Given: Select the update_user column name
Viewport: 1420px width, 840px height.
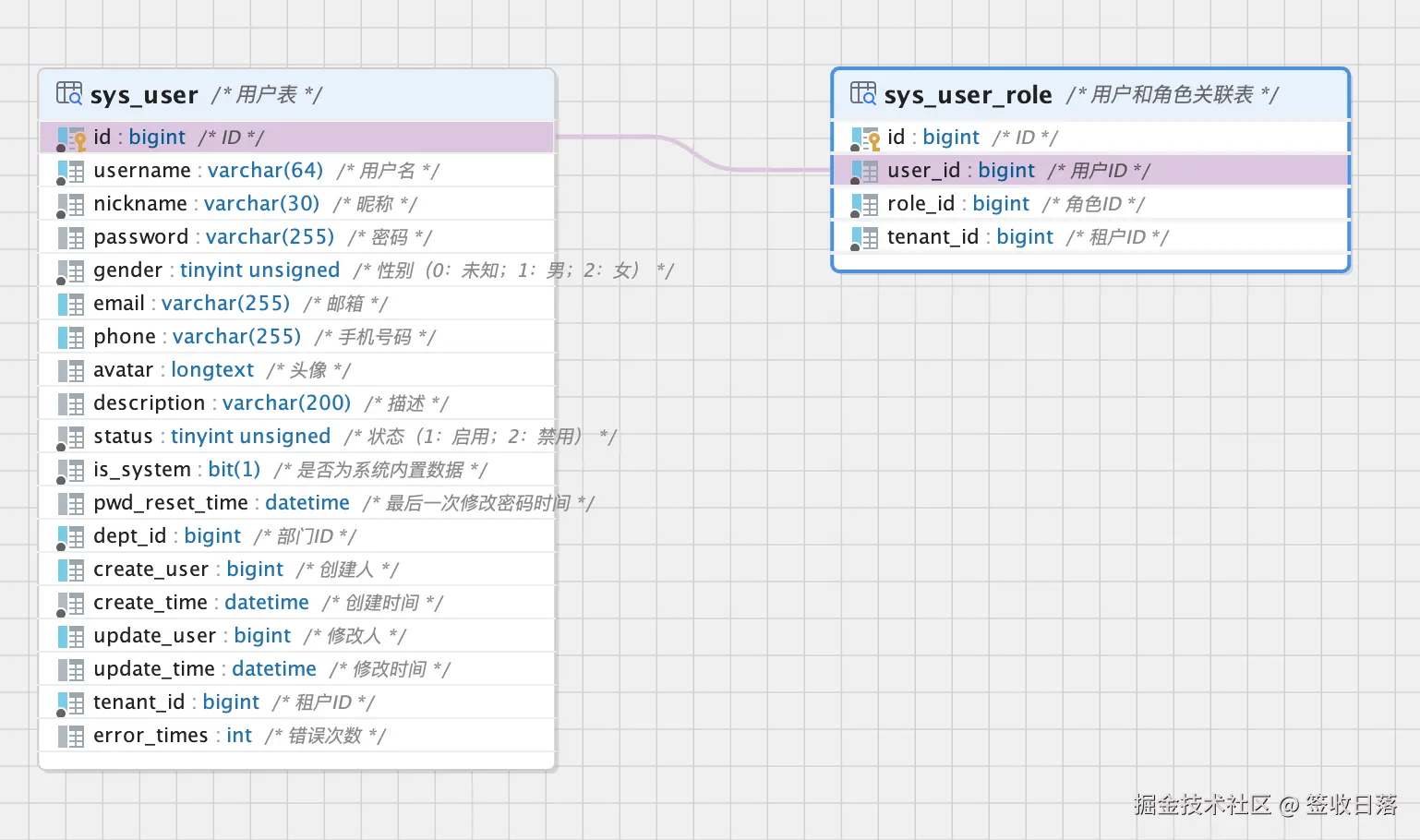Looking at the screenshot, I should point(154,636).
